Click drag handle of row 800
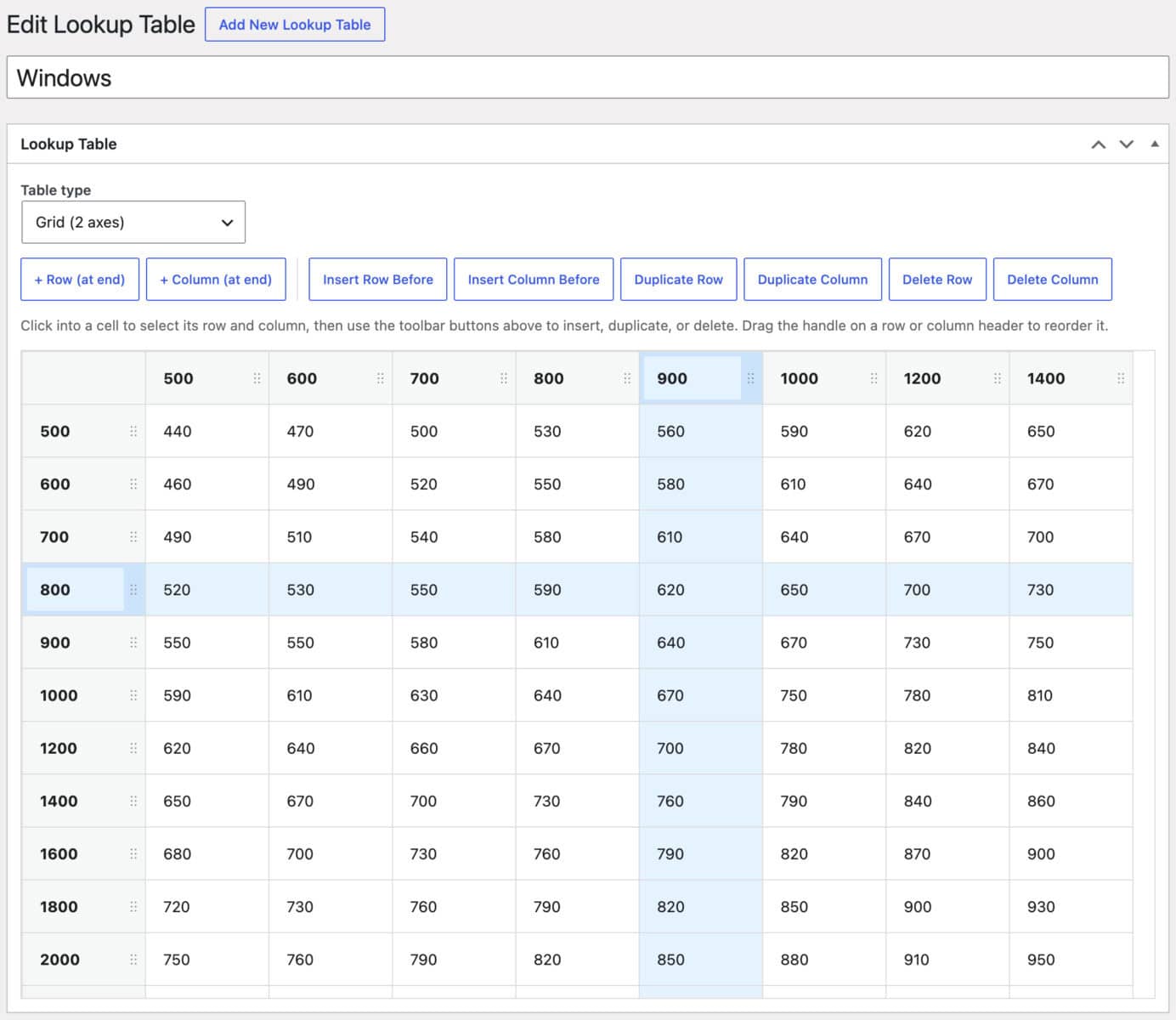The height and width of the screenshot is (1020, 1176). (x=133, y=589)
